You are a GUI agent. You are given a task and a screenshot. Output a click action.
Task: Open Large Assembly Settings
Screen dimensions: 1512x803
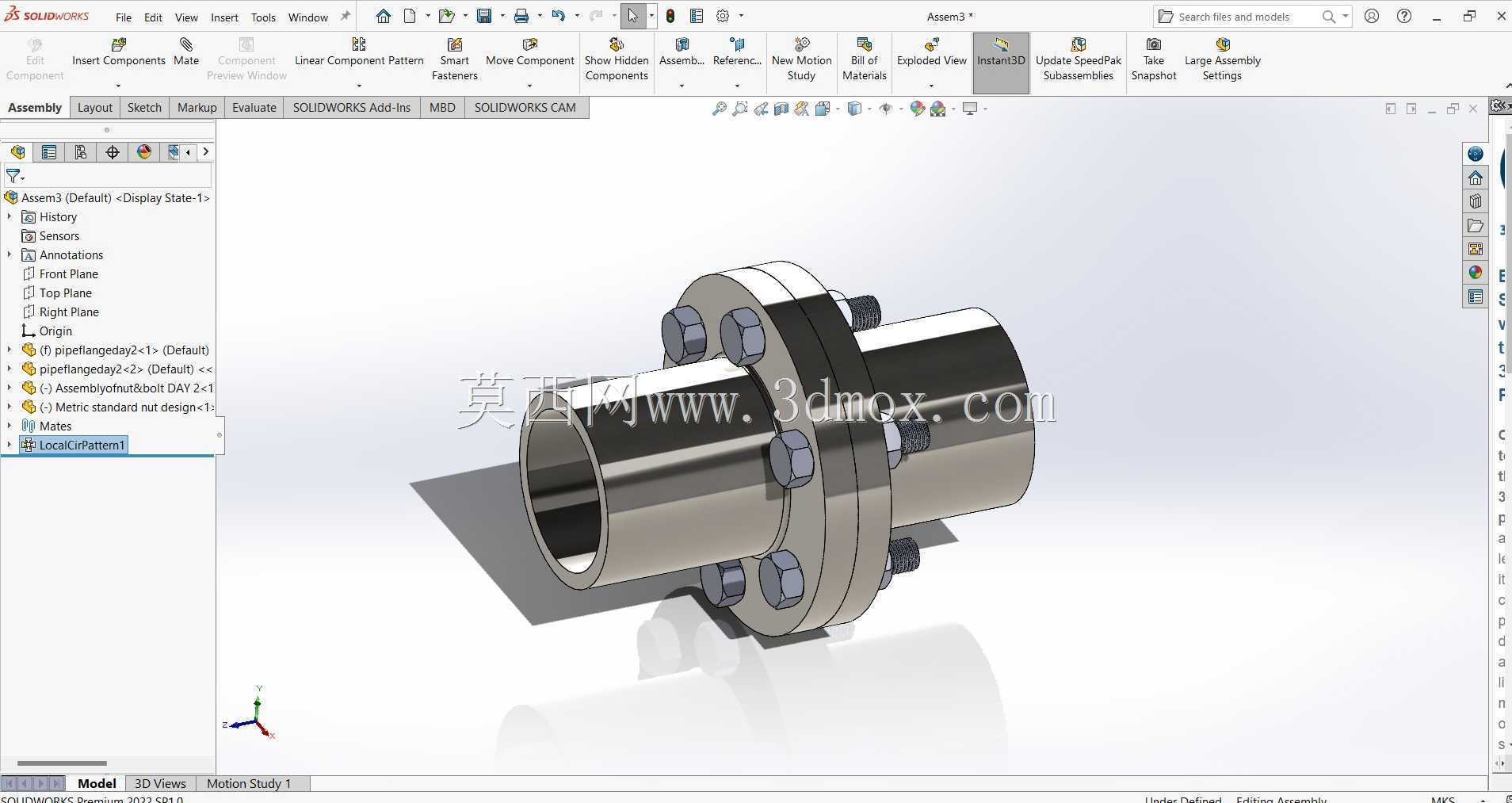tap(1222, 59)
